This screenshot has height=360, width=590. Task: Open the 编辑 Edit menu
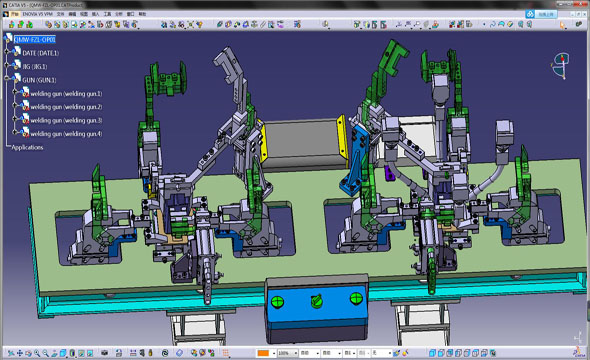(x=72, y=14)
